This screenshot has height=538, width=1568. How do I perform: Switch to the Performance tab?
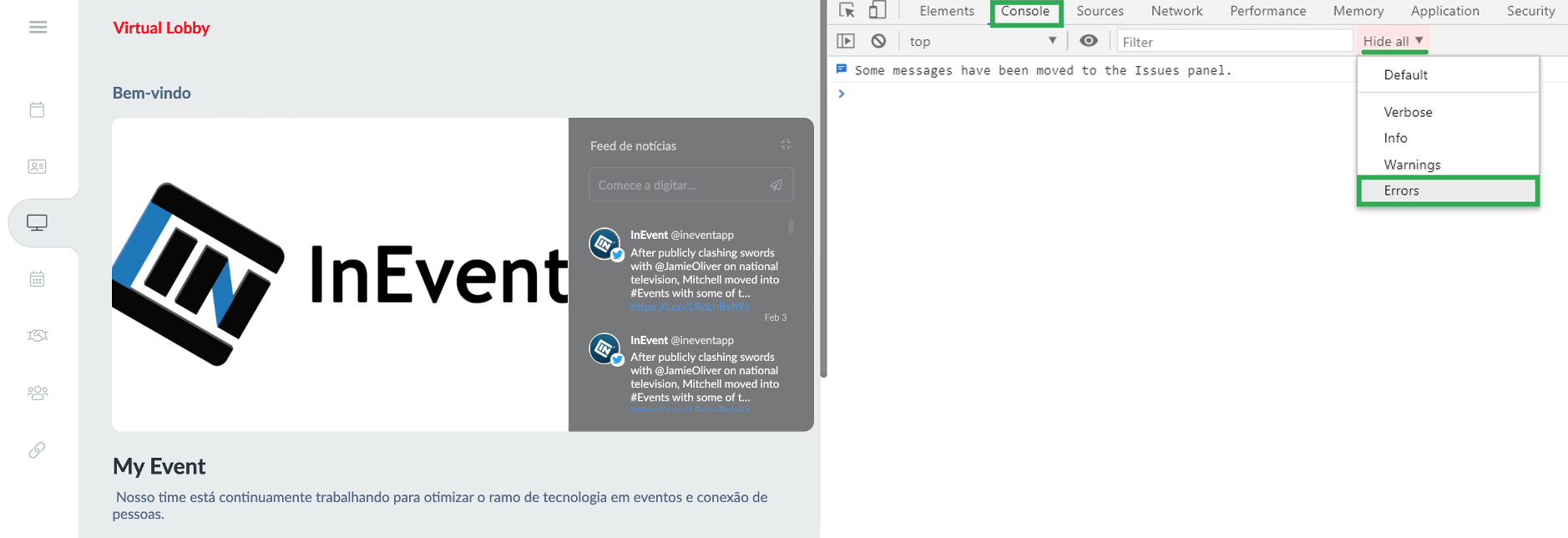[1267, 11]
